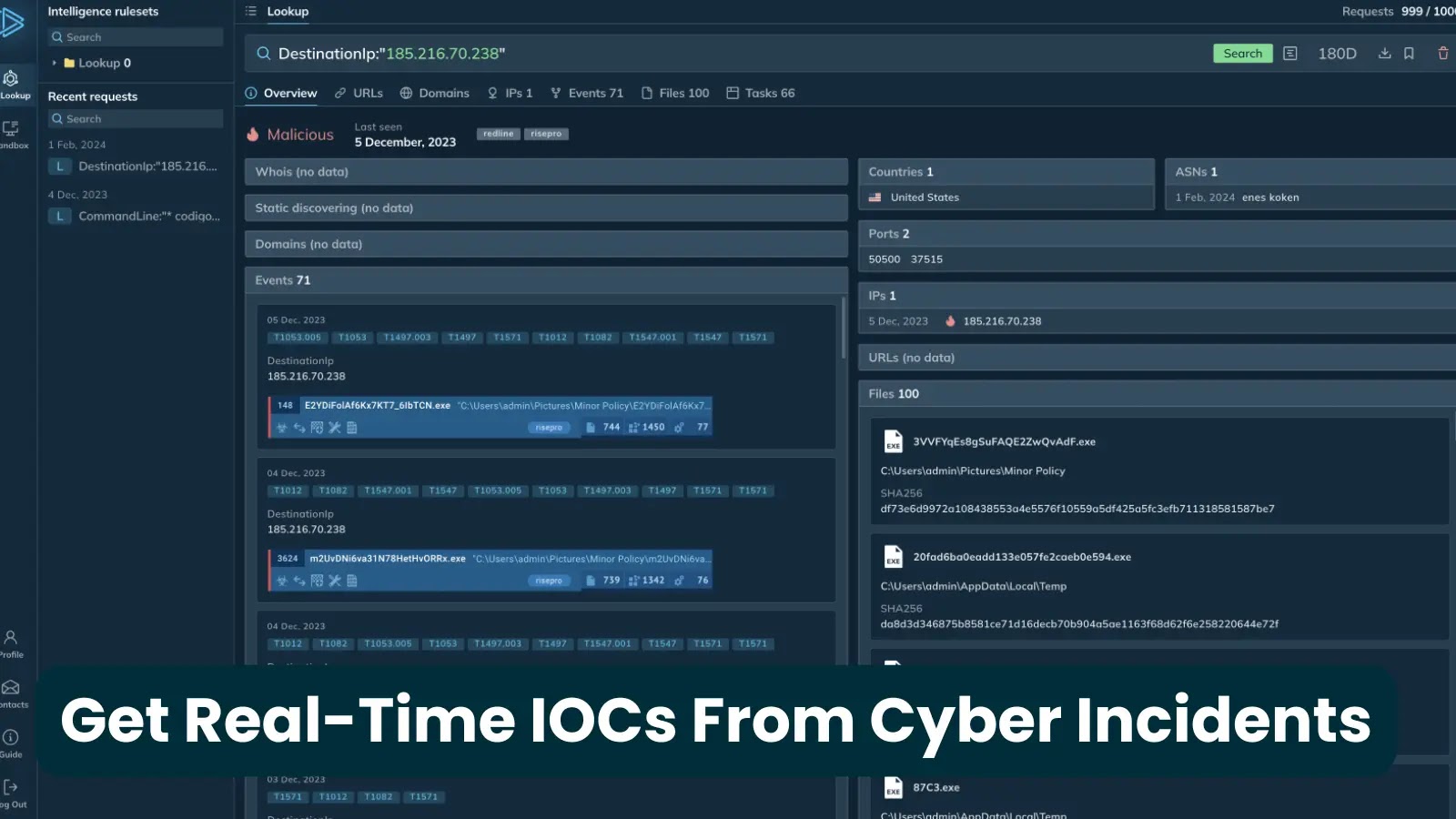This screenshot has height=819, width=1456.
Task: Click the process tree icon showing 1450 on the event
Action: click(633, 427)
